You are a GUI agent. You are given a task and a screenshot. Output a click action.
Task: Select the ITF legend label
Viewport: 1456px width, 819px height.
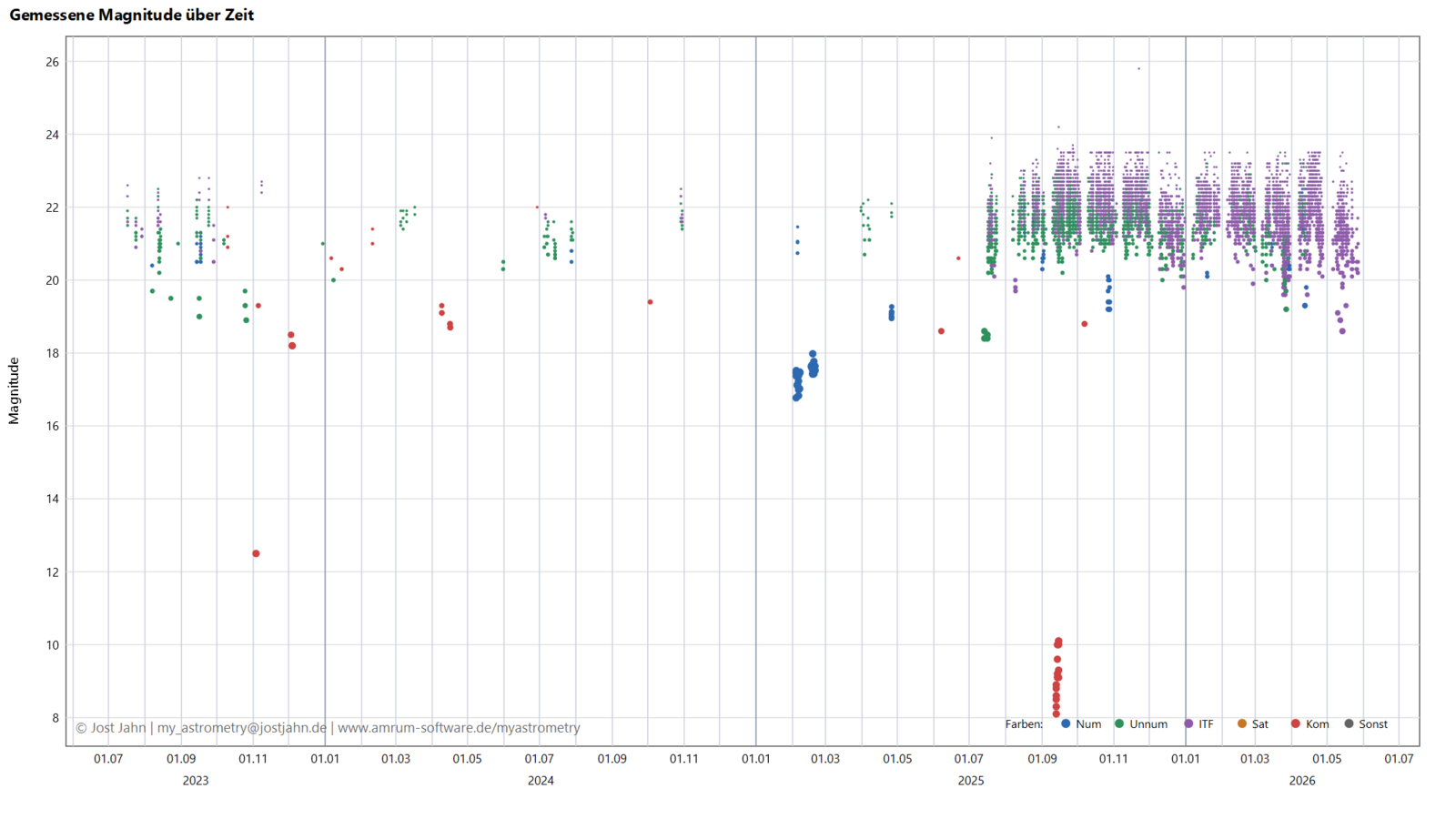(x=1206, y=724)
